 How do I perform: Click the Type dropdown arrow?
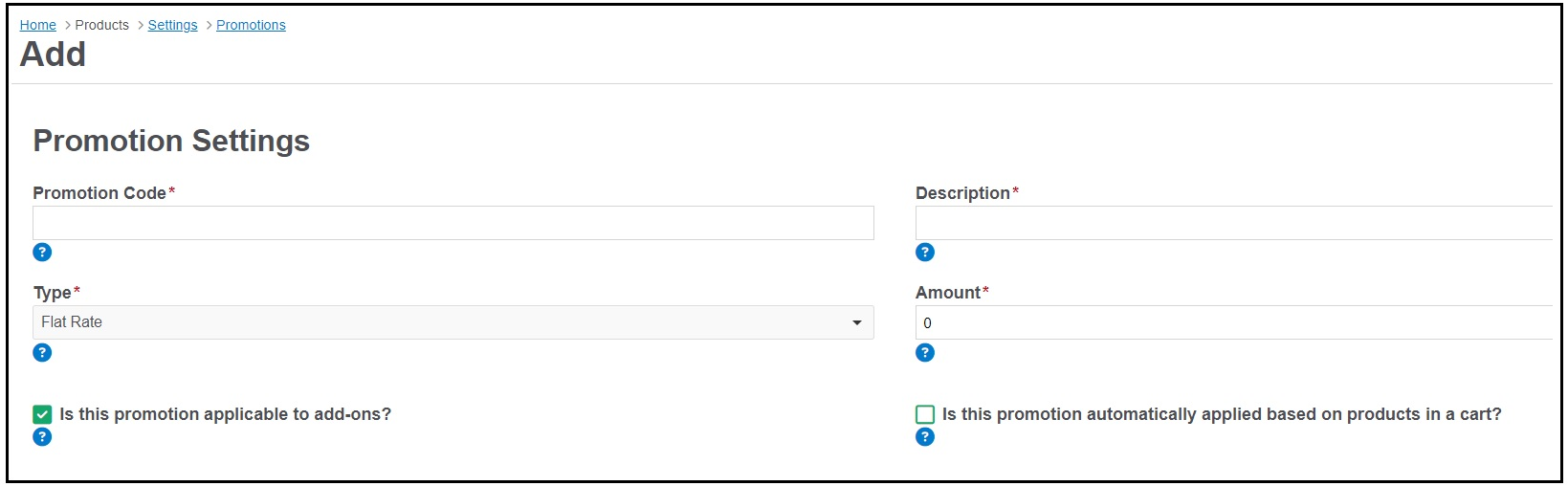857,322
